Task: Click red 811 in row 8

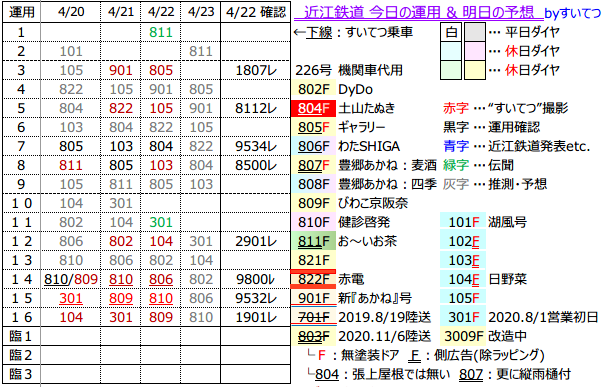Action: [x=71, y=166]
